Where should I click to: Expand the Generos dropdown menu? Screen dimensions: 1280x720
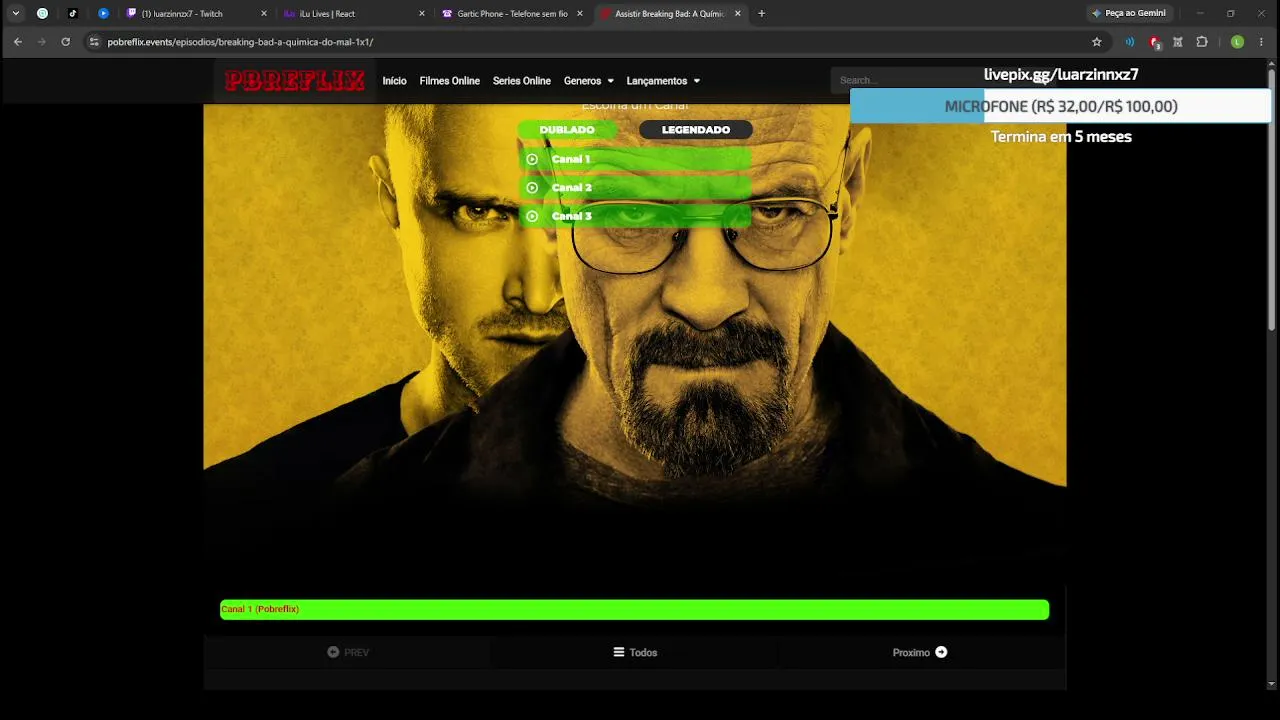[x=589, y=81]
